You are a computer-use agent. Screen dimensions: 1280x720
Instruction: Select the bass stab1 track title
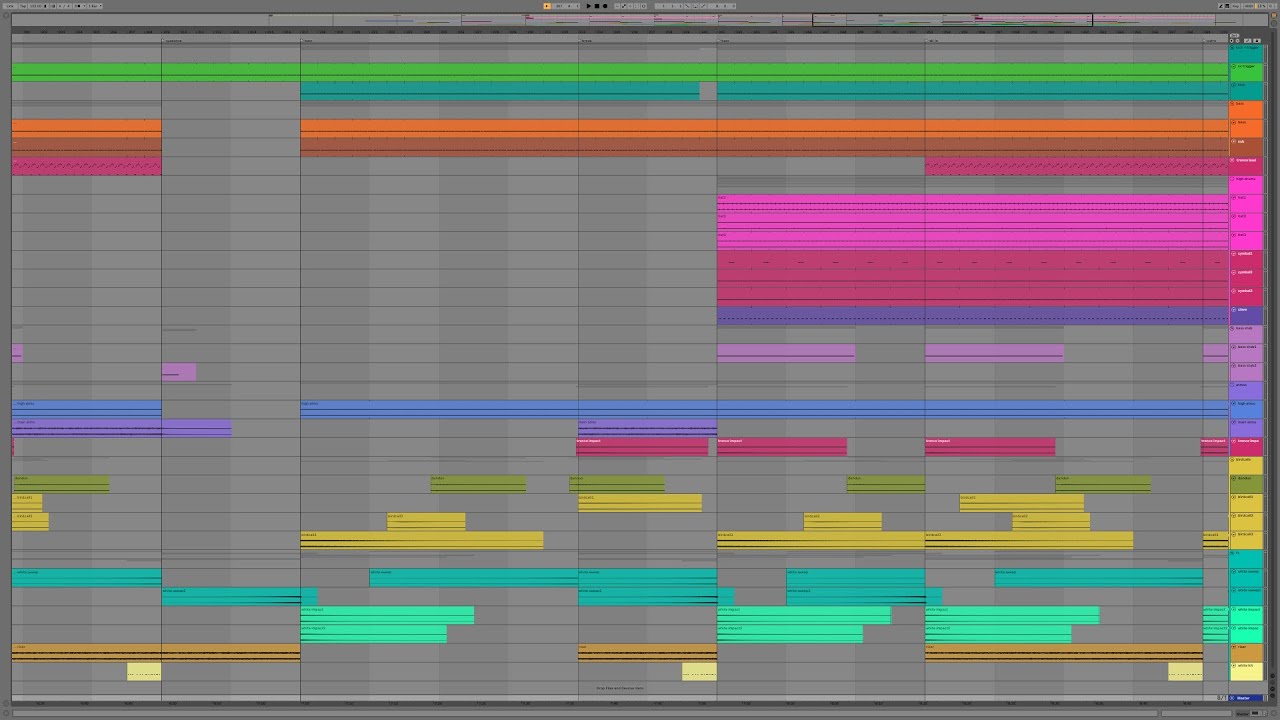pos(1247,346)
